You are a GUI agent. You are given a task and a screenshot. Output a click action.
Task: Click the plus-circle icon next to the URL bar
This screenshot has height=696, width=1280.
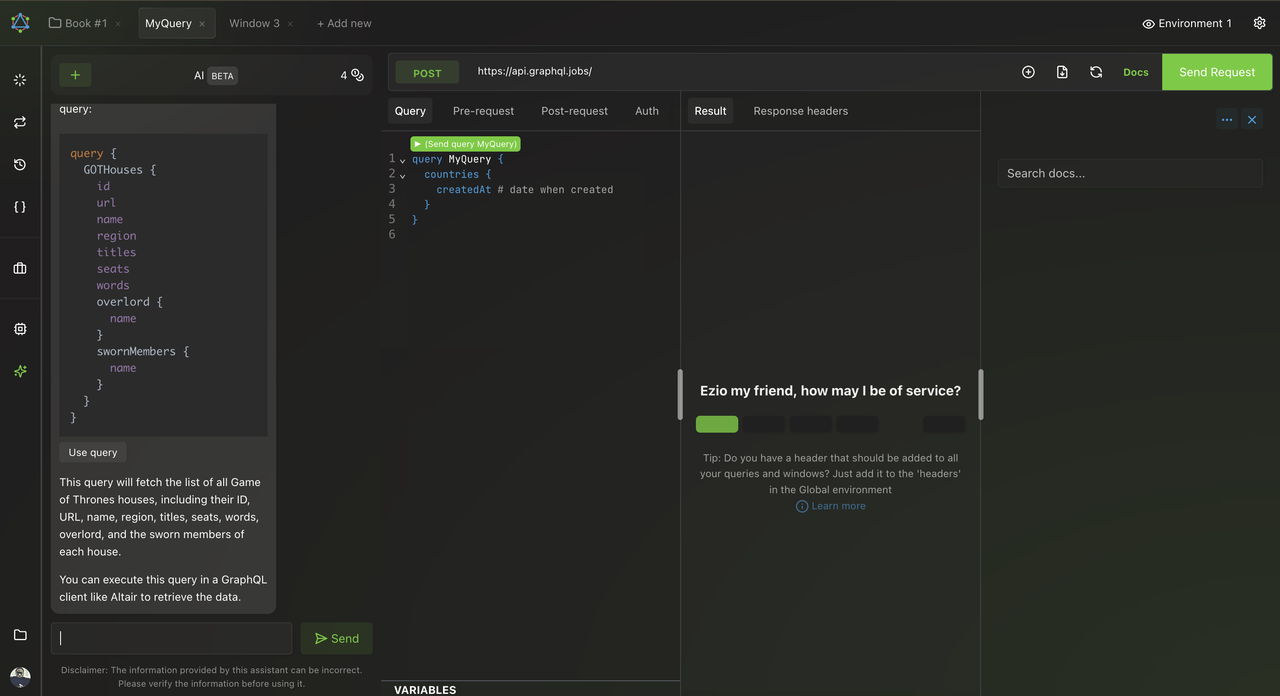(1028, 71)
